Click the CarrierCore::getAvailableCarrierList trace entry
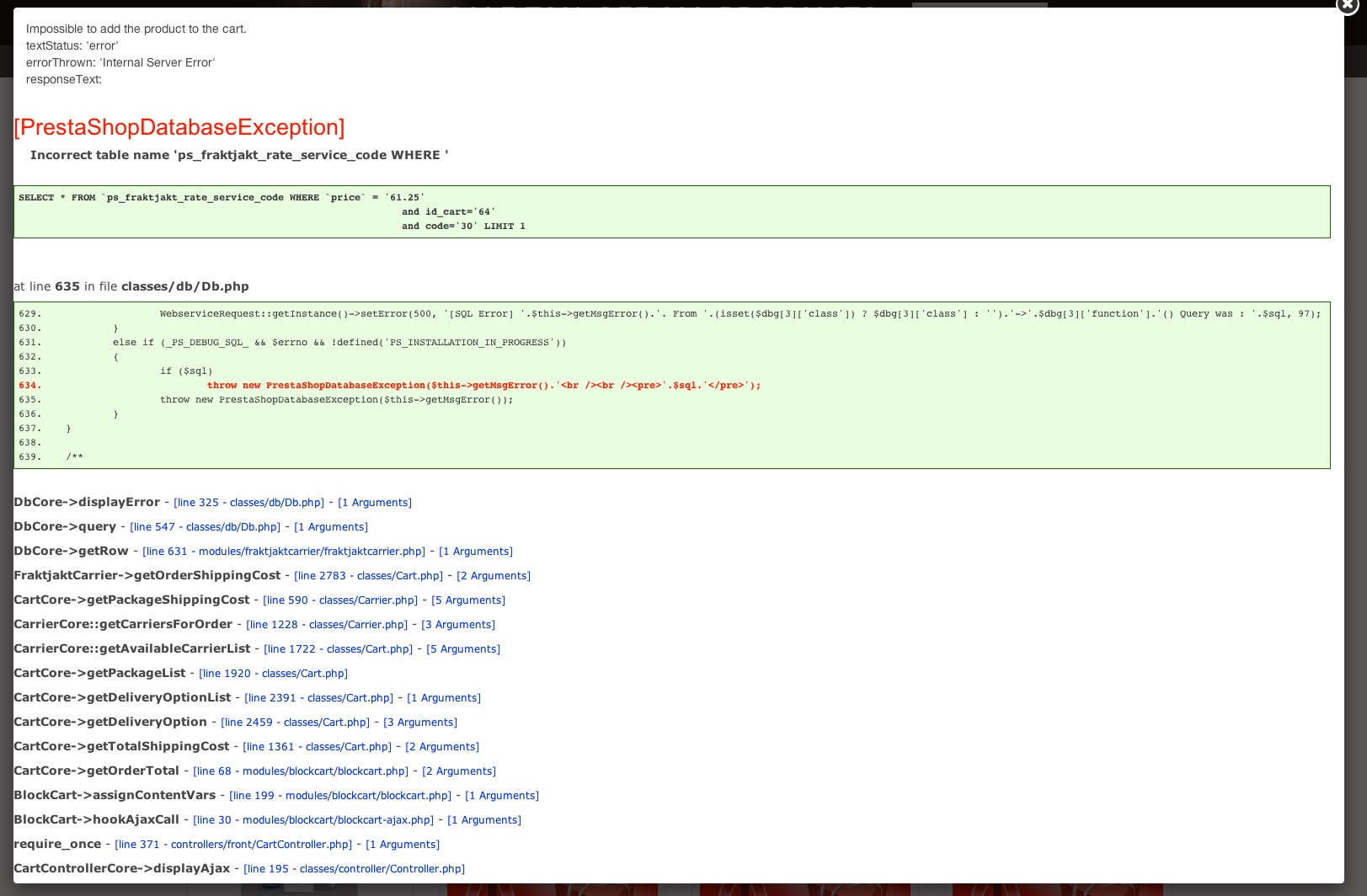This screenshot has height=896, width=1367. tap(131, 649)
